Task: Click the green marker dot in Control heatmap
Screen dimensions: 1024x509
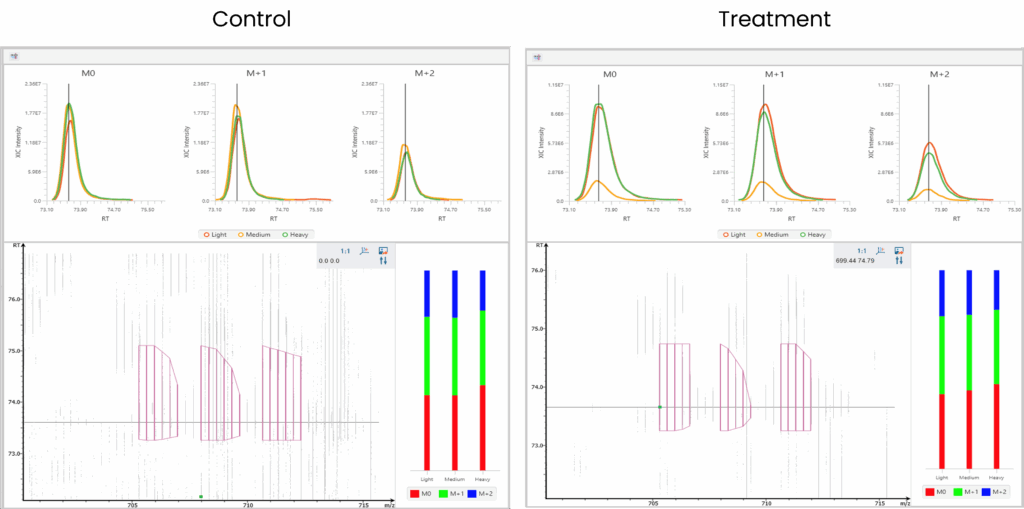Action: 201,497
